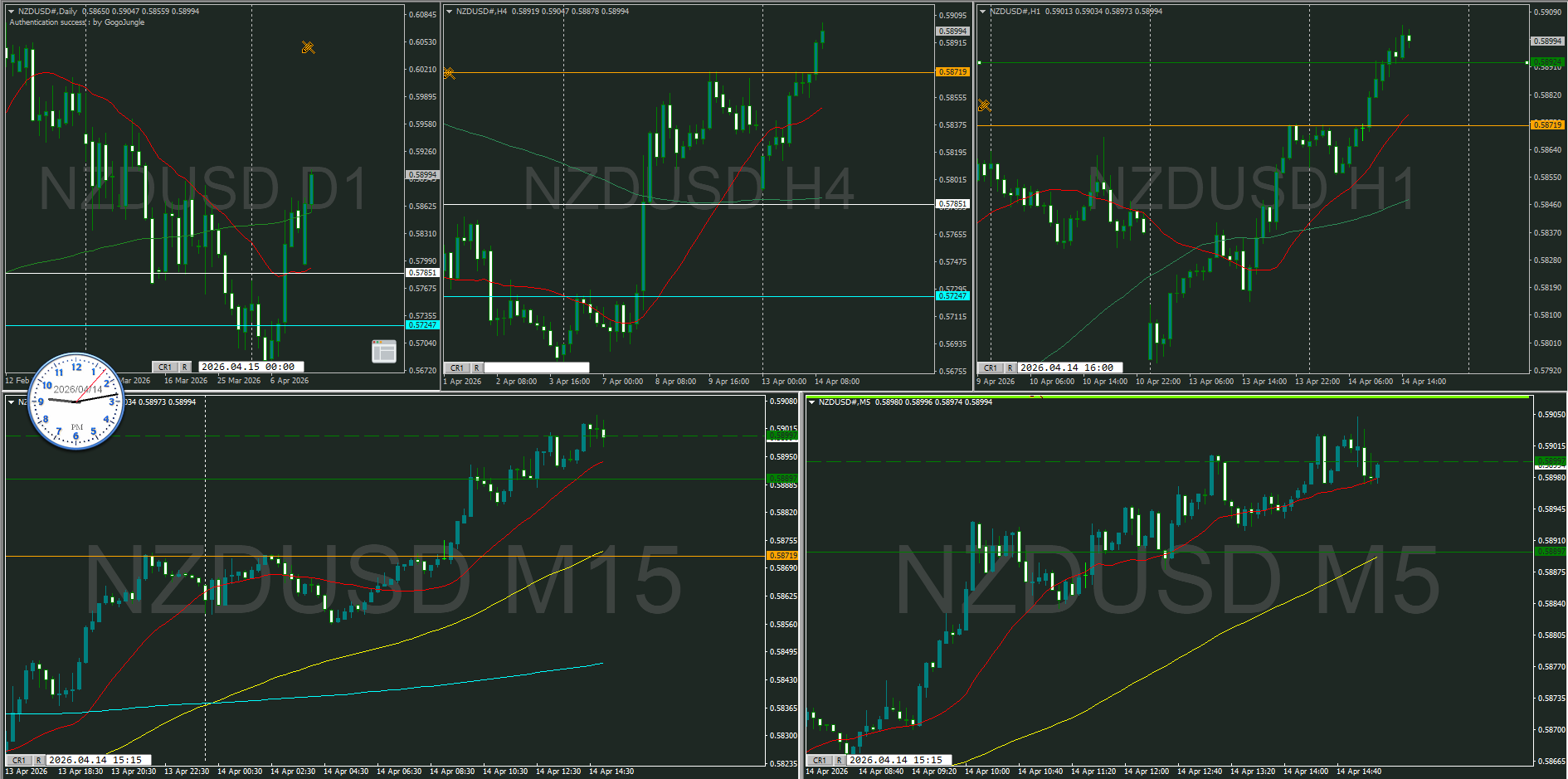
Task: Open the NZDUSD#,Daily chart dropdown arrow
Action: tap(12, 12)
